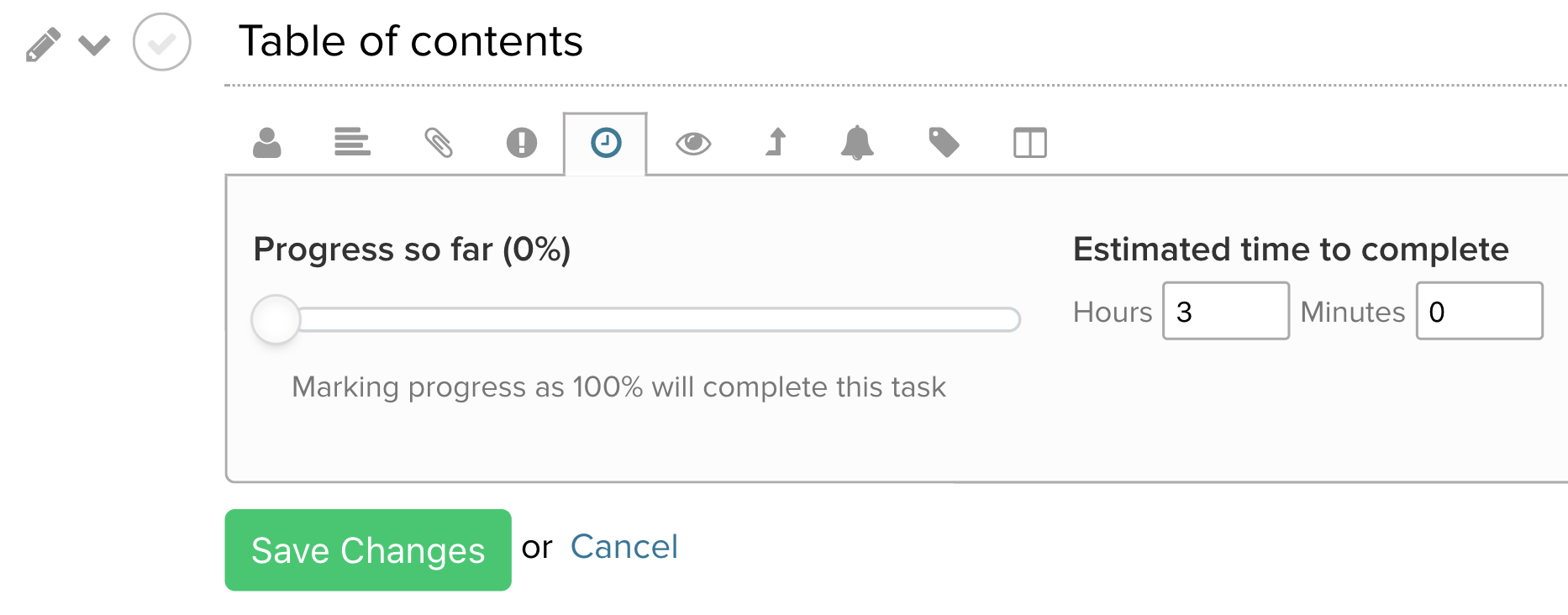The height and width of the screenshot is (615, 1568).
Task: Open the bell reminders tab
Action: click(x=857, y=143)
